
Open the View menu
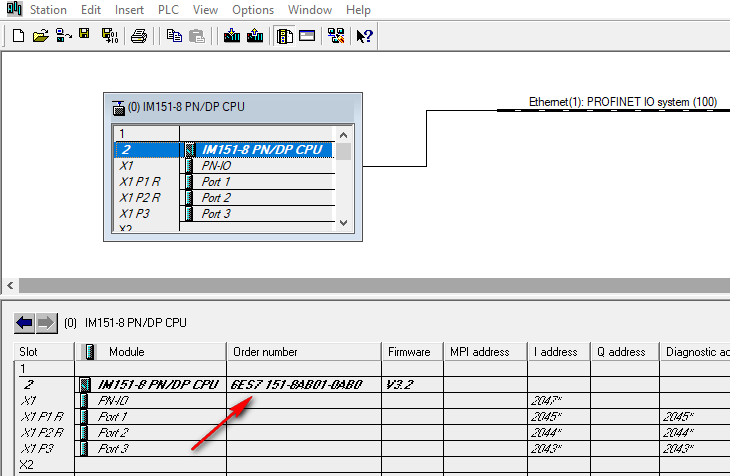click(205, 10)
